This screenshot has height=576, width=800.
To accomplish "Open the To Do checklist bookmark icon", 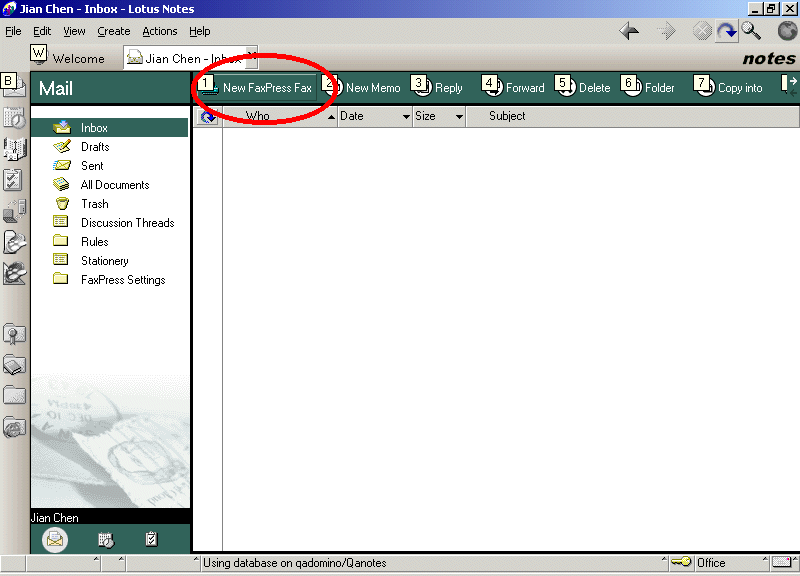I will [13, 180].
